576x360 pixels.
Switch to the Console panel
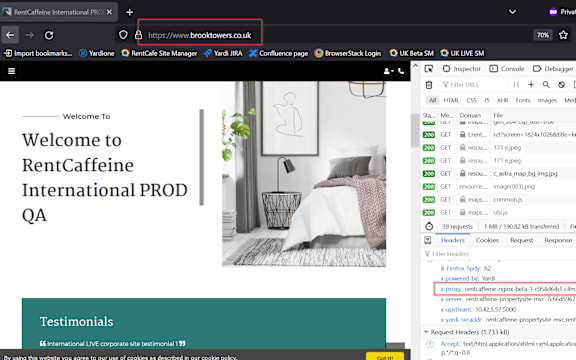(x=507, y=69)
